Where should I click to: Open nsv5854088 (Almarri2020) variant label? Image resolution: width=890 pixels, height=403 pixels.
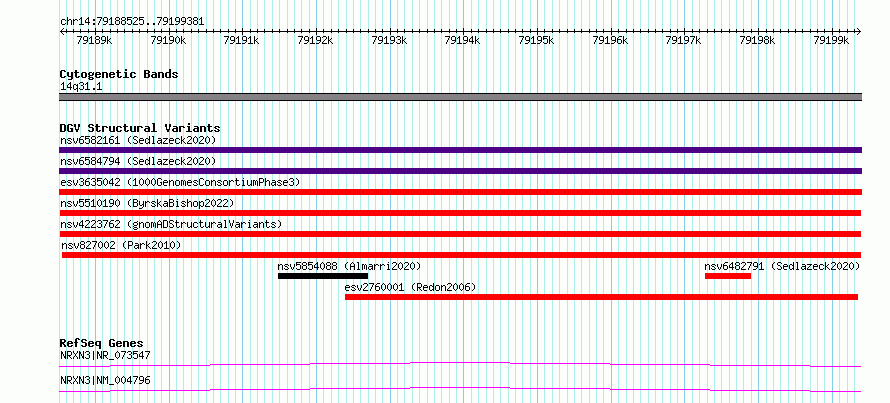click(x=349, y=266)
